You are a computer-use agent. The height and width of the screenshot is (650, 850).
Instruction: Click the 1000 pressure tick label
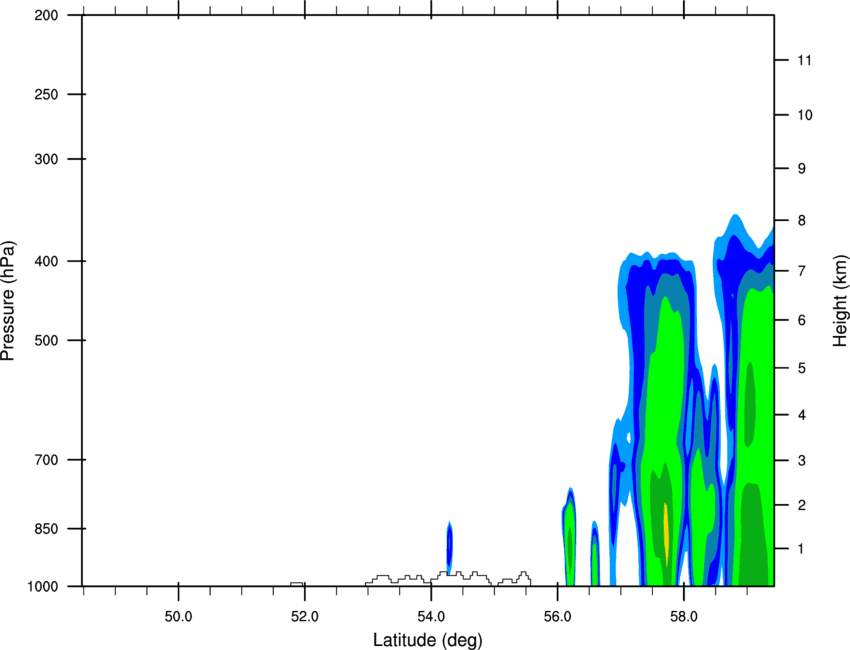43,586
